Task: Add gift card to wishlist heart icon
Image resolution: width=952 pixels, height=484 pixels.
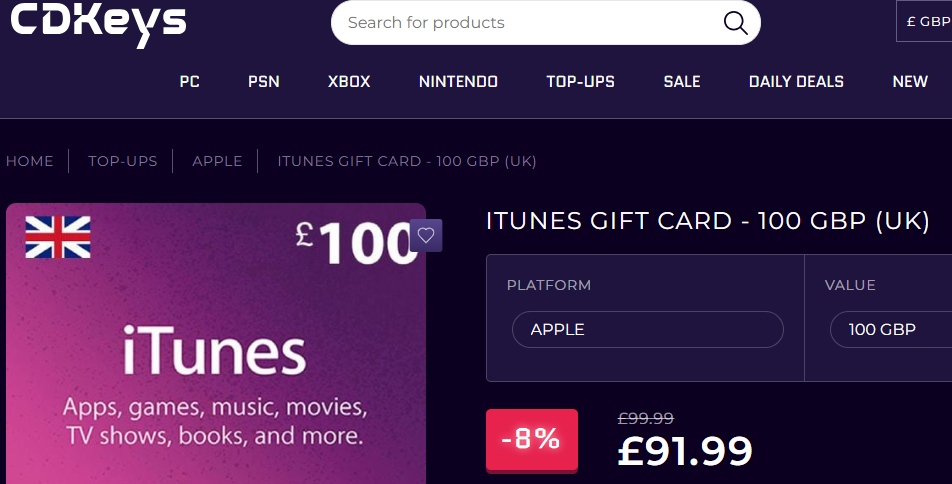Action: (x=426, y=236)
